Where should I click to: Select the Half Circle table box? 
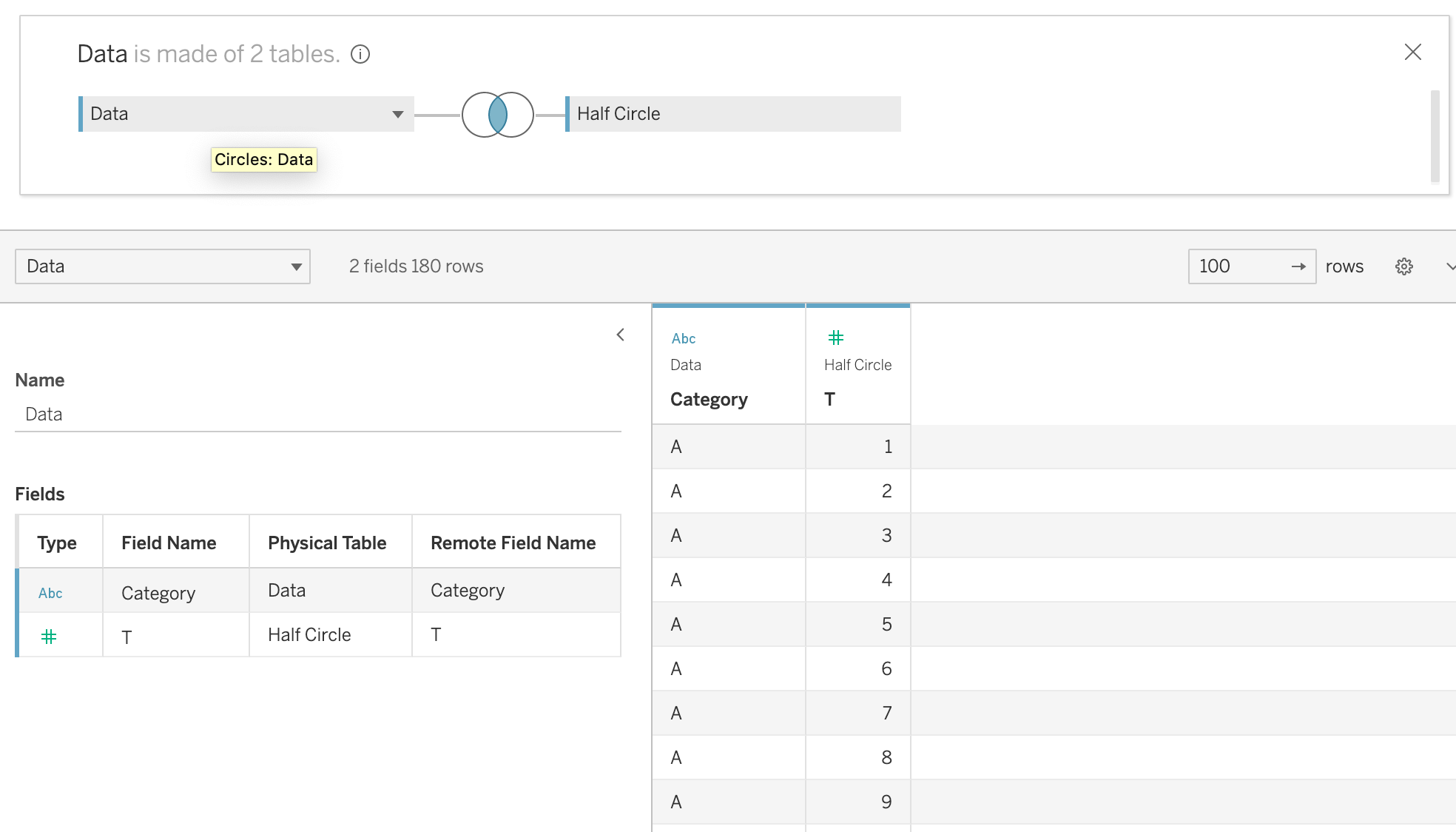[x=732, y=114]
